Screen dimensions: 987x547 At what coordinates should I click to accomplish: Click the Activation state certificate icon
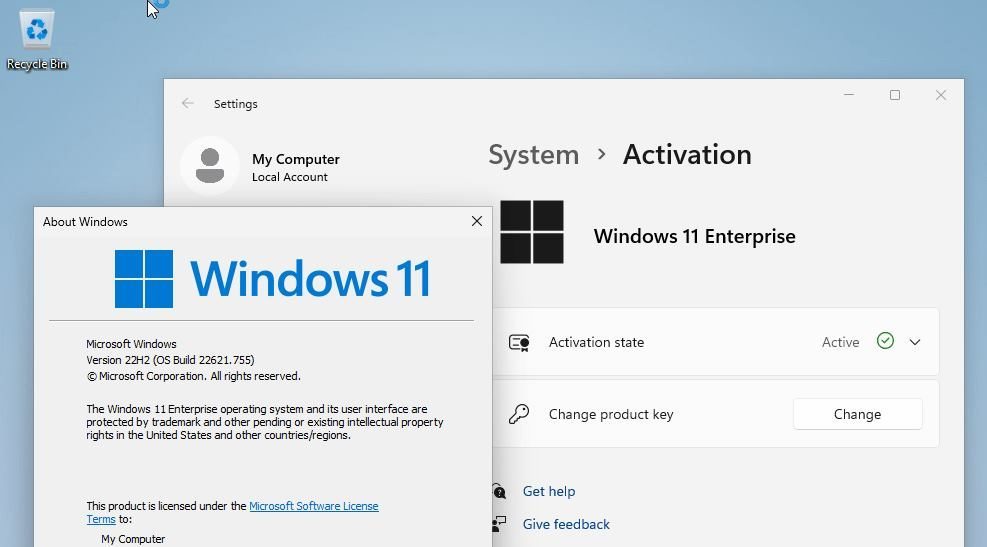[519, 342]
